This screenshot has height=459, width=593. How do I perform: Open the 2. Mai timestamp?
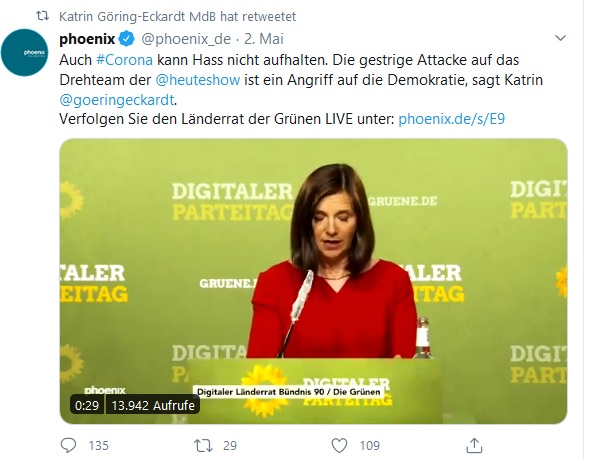[264, 39]
